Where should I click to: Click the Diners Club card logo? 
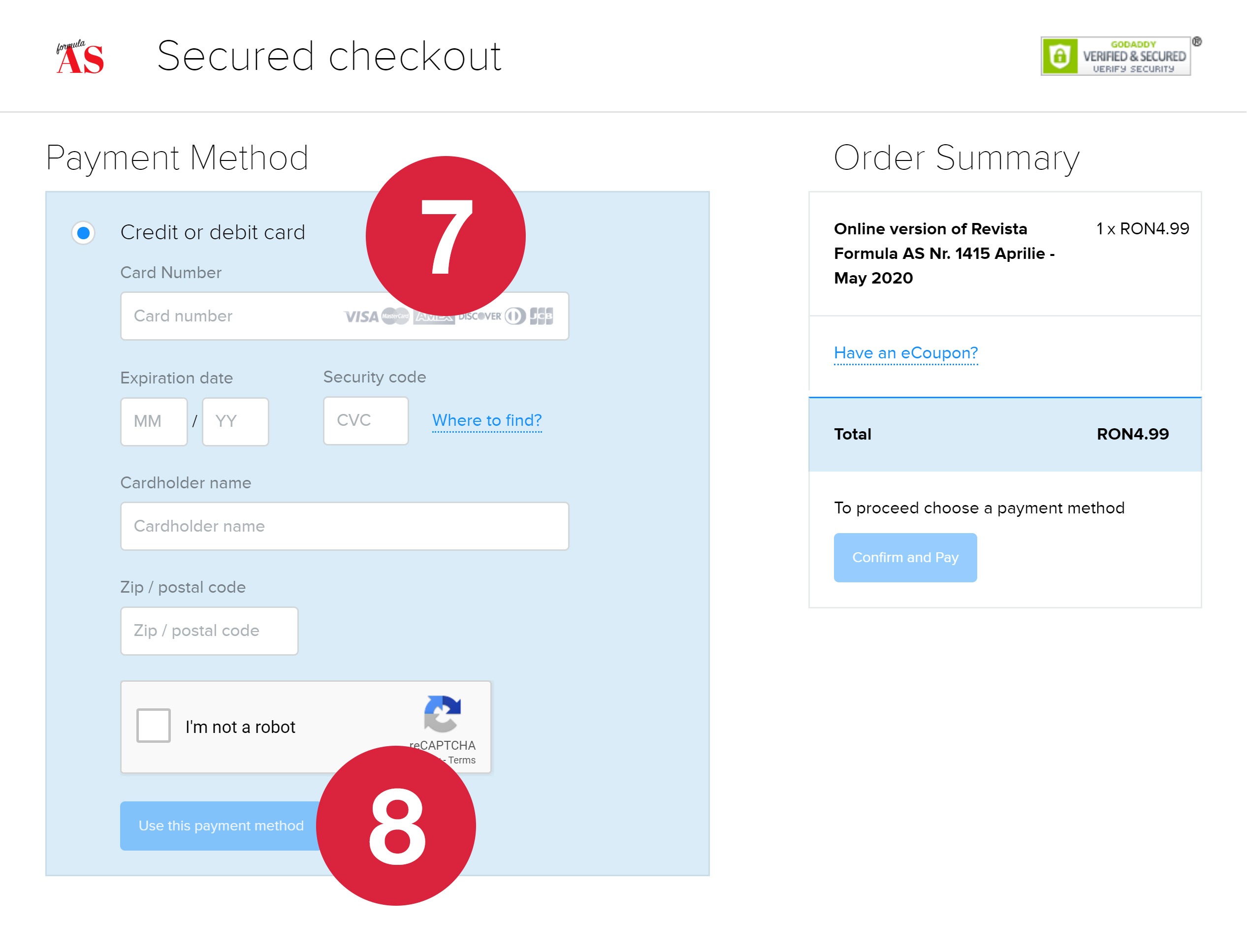tap(514, 316)
